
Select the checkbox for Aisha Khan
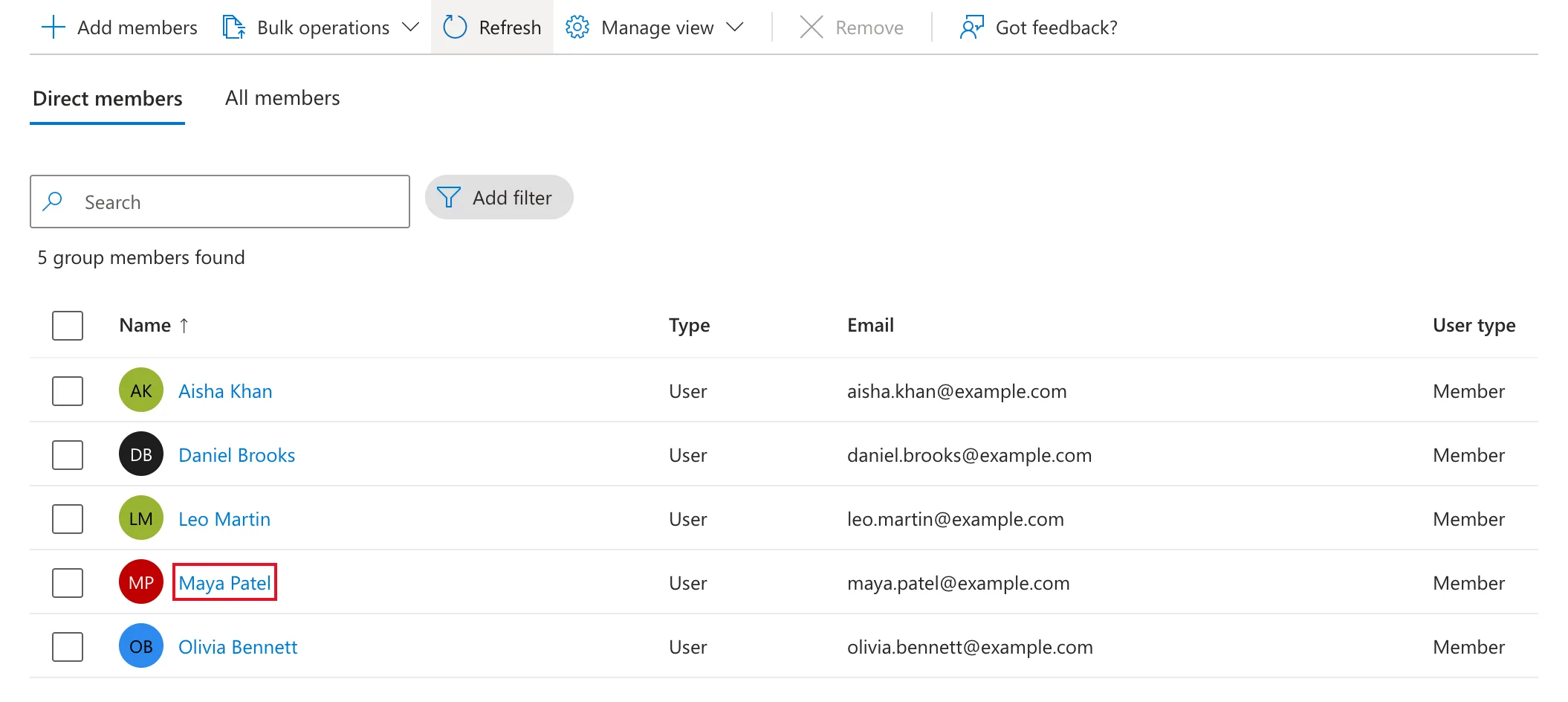68,391
